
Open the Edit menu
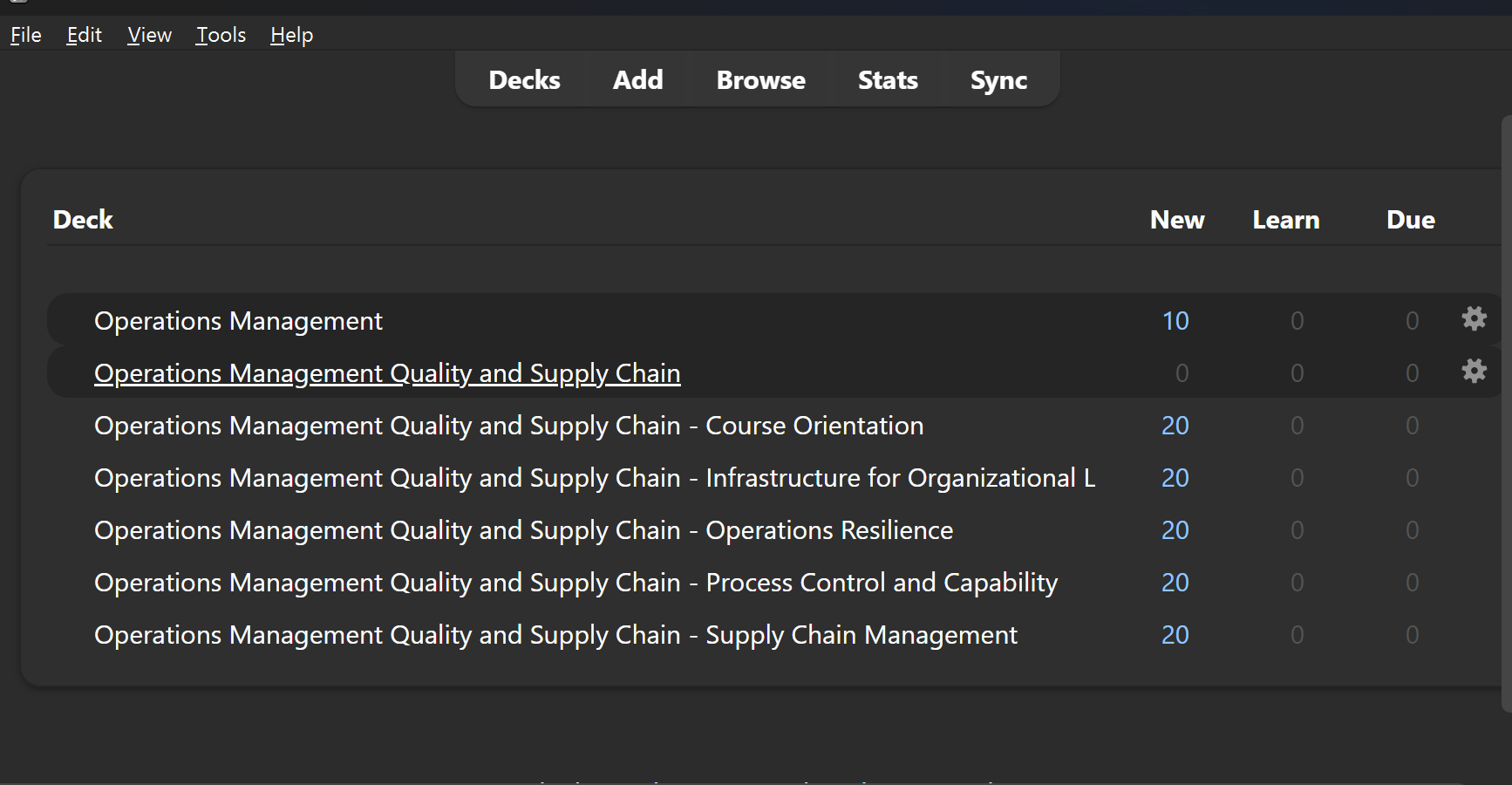click(85, 35)
